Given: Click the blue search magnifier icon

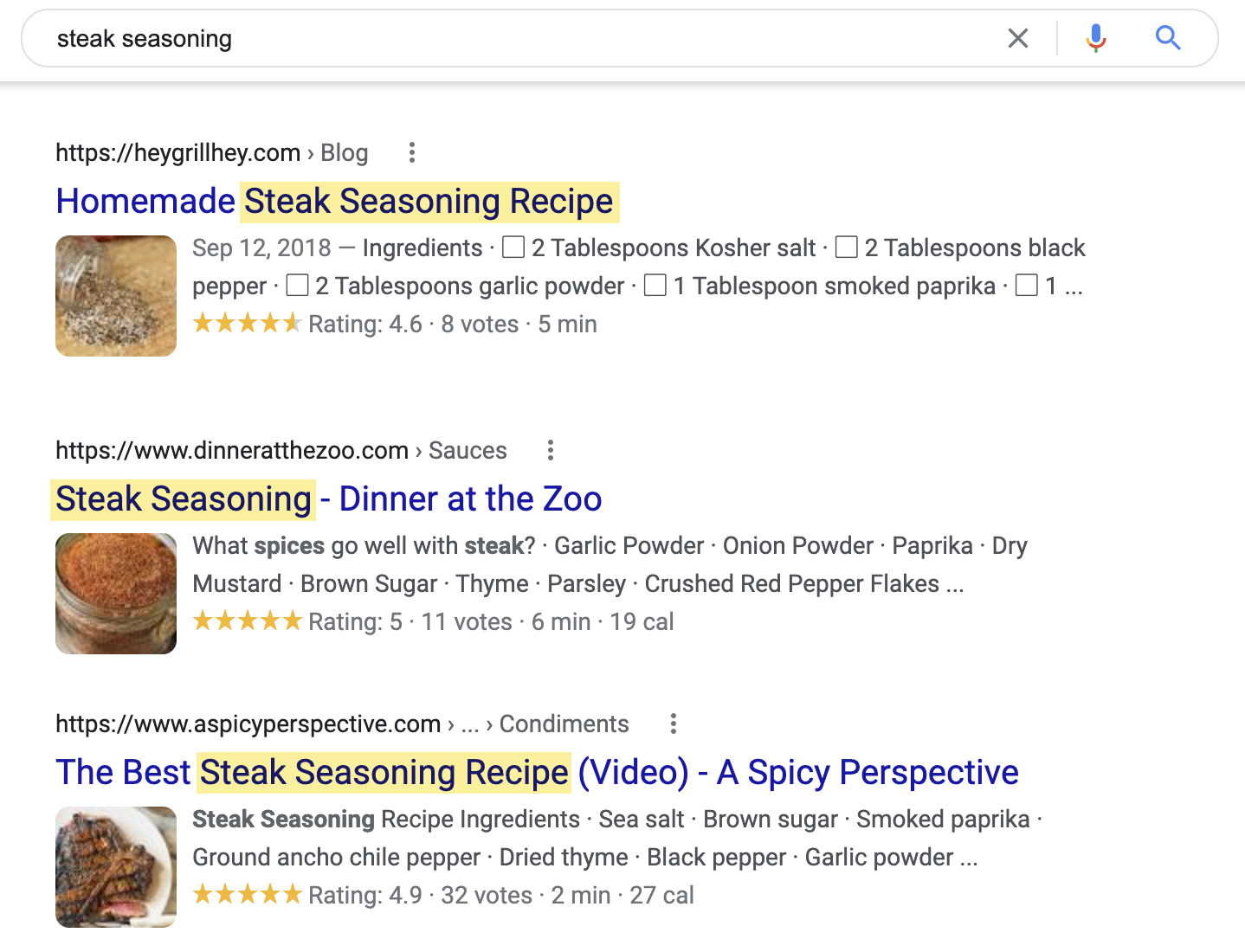Looking at the screenshot, I should tap(1168, 38).
